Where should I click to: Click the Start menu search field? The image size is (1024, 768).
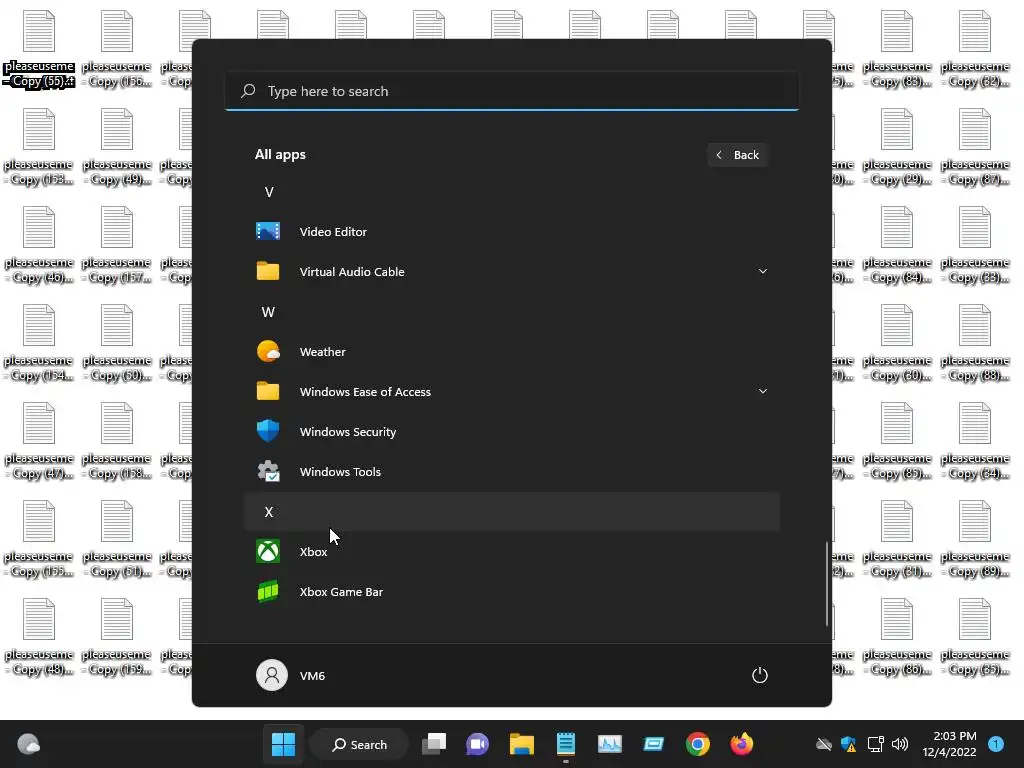[x=511, y=91]
